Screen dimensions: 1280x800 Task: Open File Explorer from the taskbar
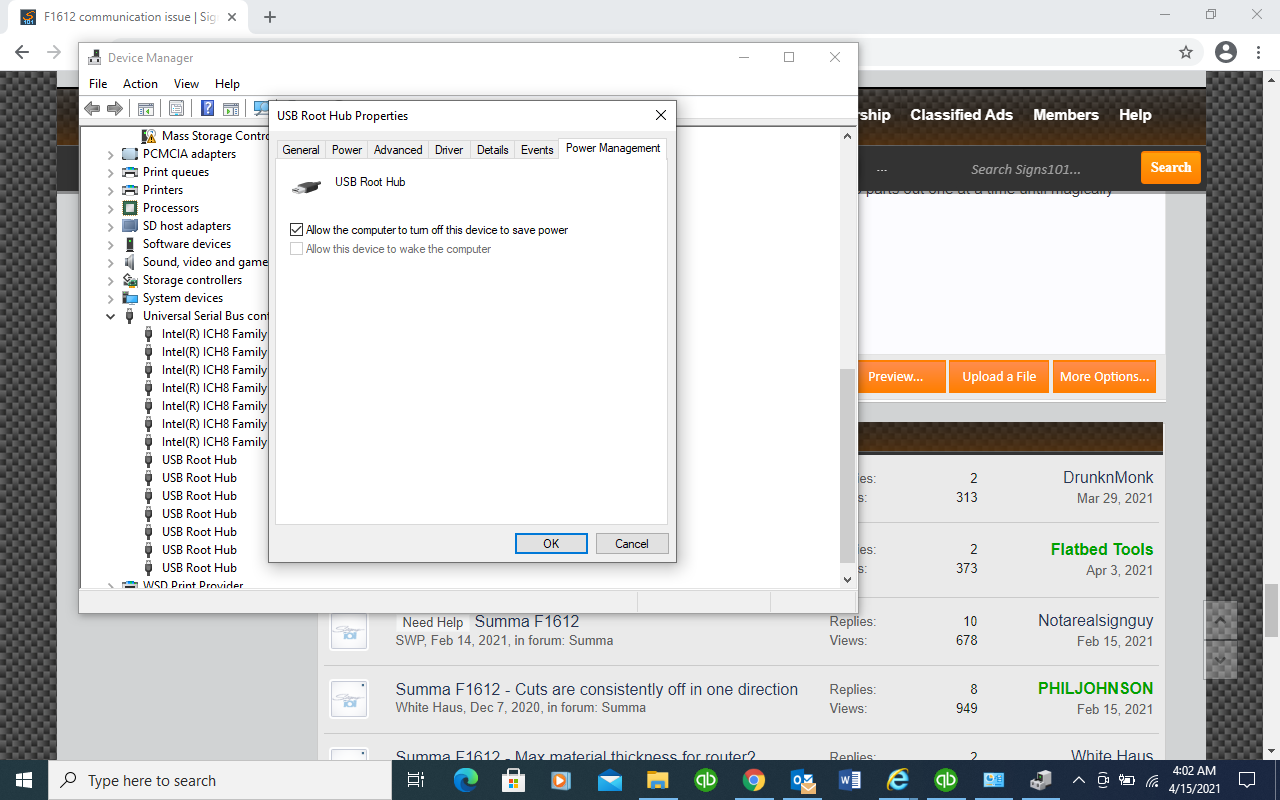(x=657, y=780)
